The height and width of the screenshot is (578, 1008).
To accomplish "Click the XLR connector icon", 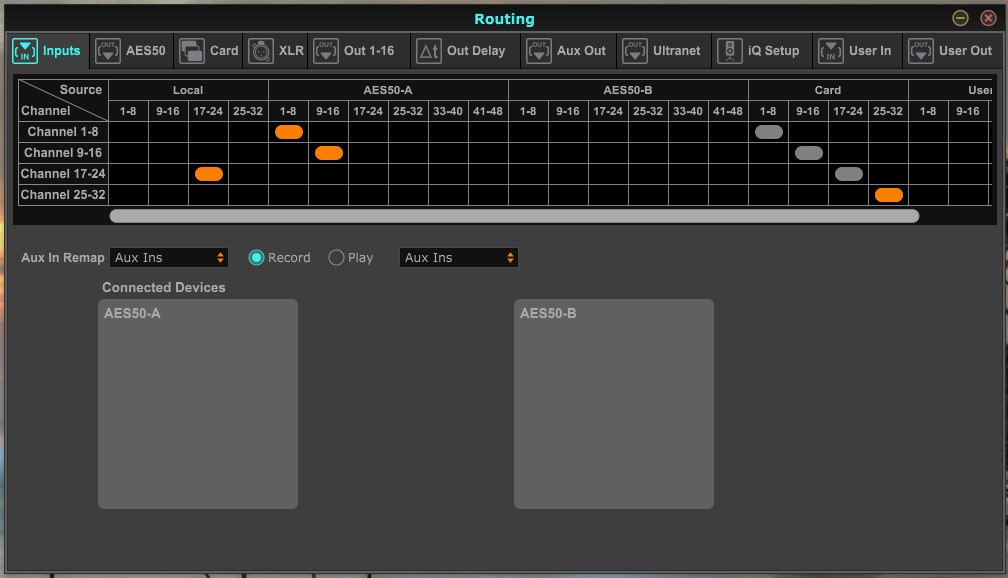I will point(261,51).
